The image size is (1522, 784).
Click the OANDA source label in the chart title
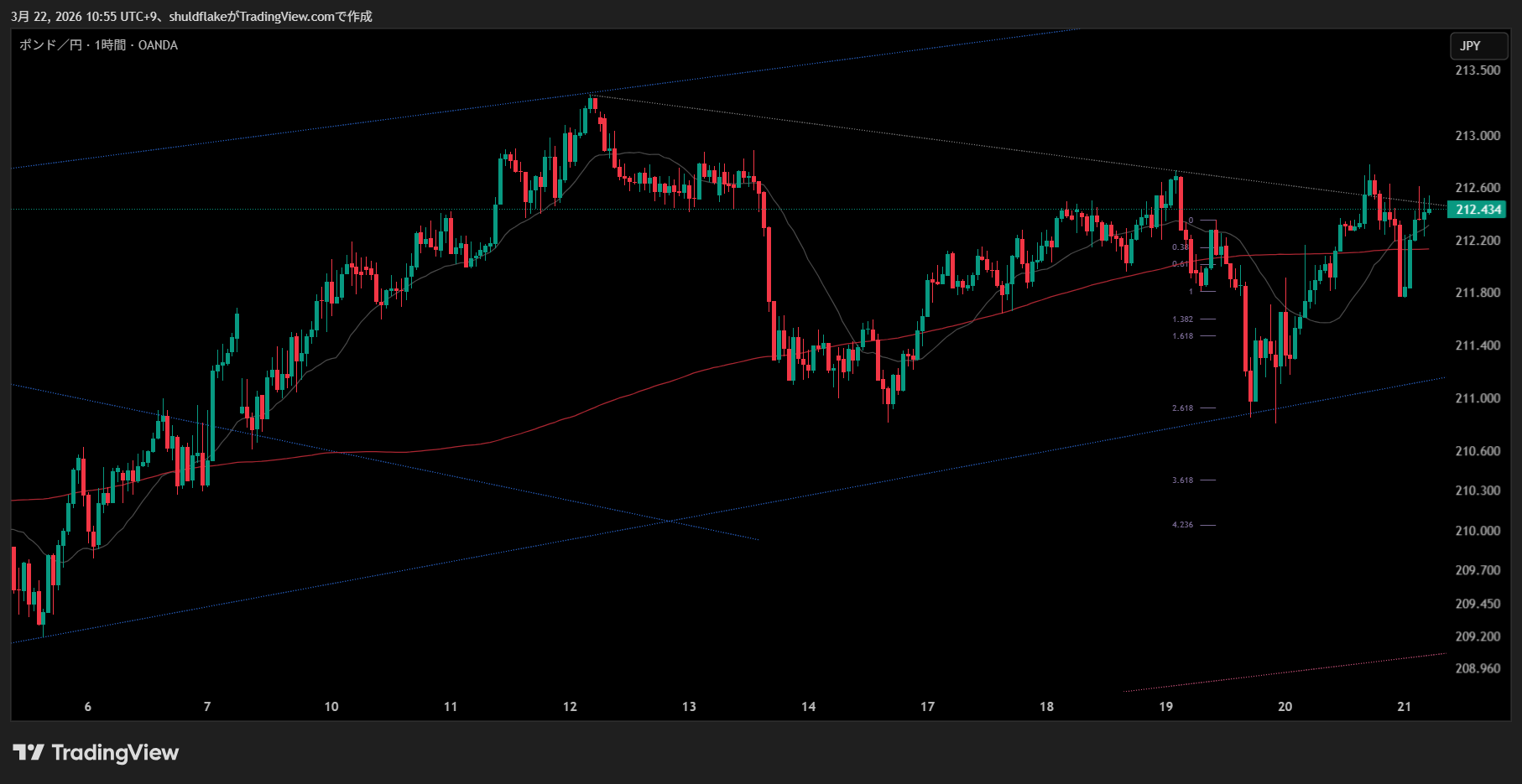pyautogui.click(x=158, y=45)
